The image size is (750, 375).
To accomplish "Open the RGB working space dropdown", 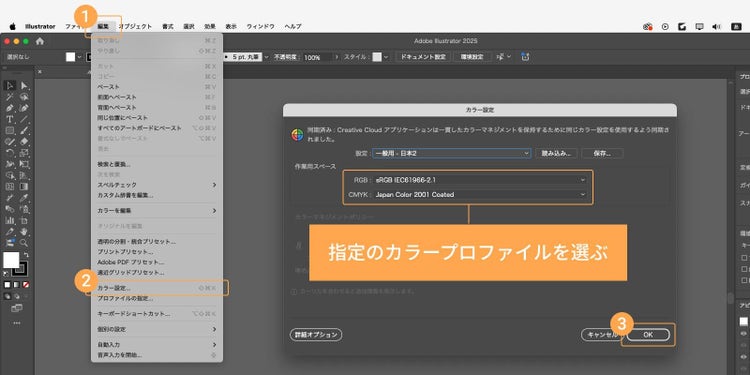I will 480,180.
